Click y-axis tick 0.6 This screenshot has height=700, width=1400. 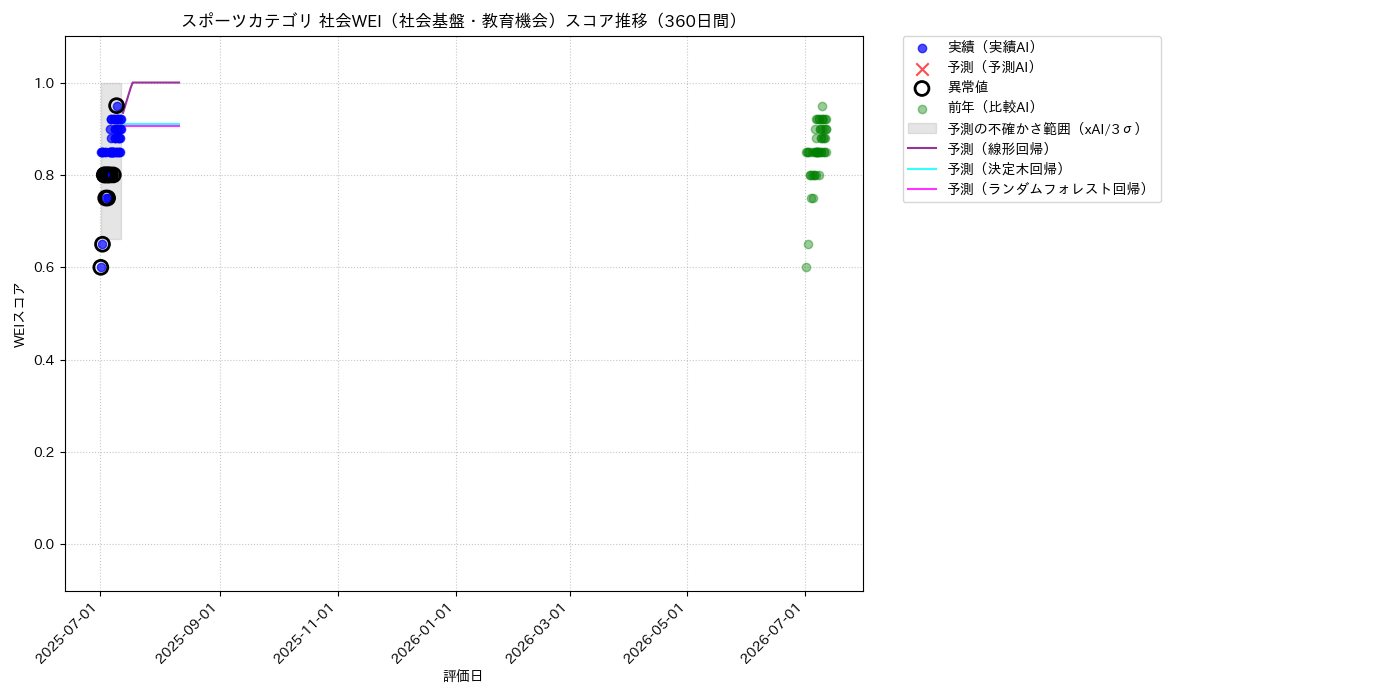43,267
